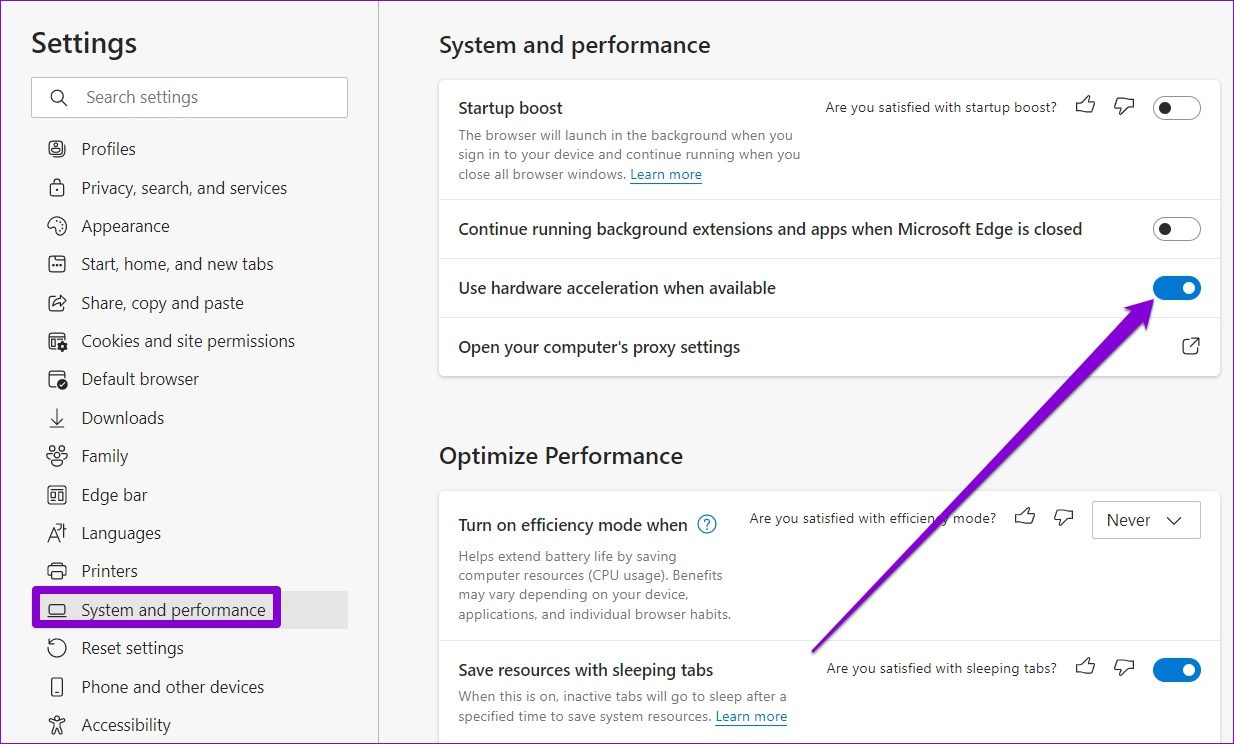Open the Downloads settings page
This screenshot has width=1234, height=744.
pyautogui.click(x=122, y=418)
